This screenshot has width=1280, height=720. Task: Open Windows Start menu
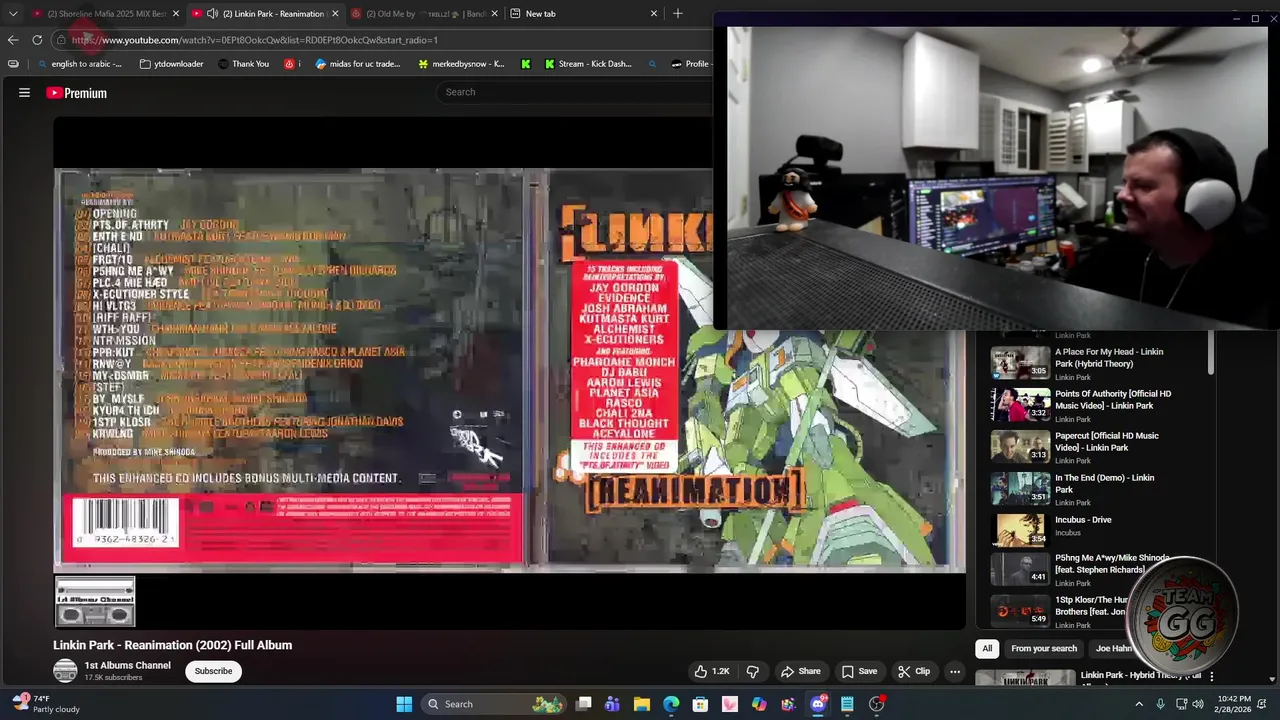pyautogui.click(x=404, y=704)
